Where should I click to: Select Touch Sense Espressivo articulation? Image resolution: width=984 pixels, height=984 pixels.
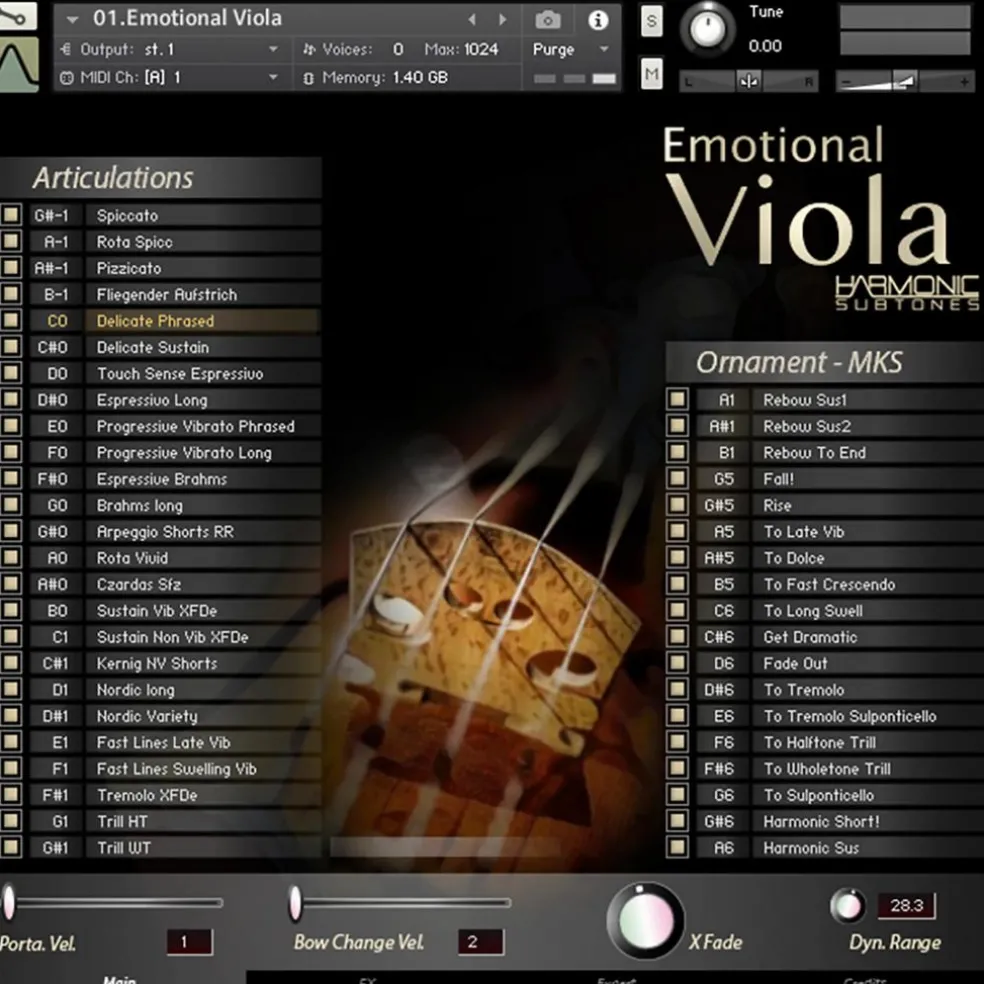click(203, 373)
